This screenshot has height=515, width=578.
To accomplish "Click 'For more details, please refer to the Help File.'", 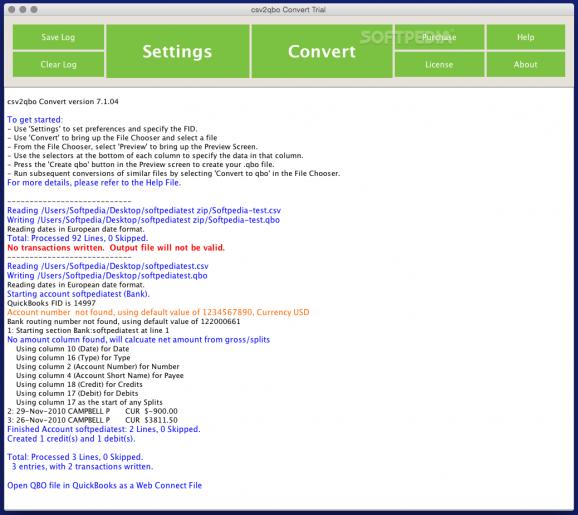I will tap(94, 183).
